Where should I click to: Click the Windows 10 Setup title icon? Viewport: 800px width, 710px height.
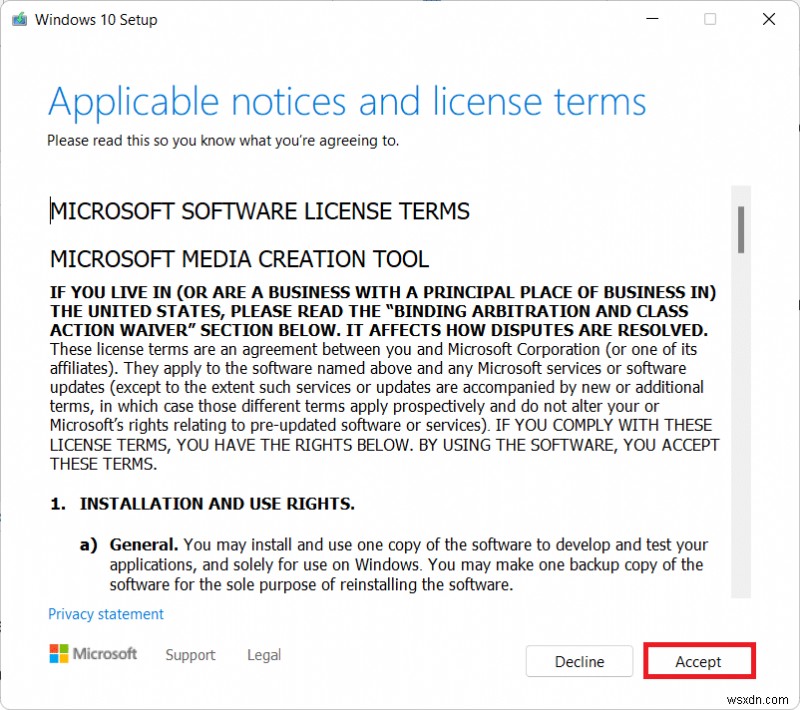[x=19, y=19]
